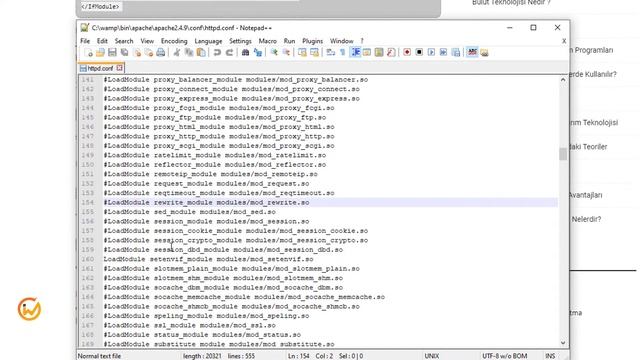Click the ssl_module line 167
The height and width of the screenshot is (360, 640).
point(189,325)
